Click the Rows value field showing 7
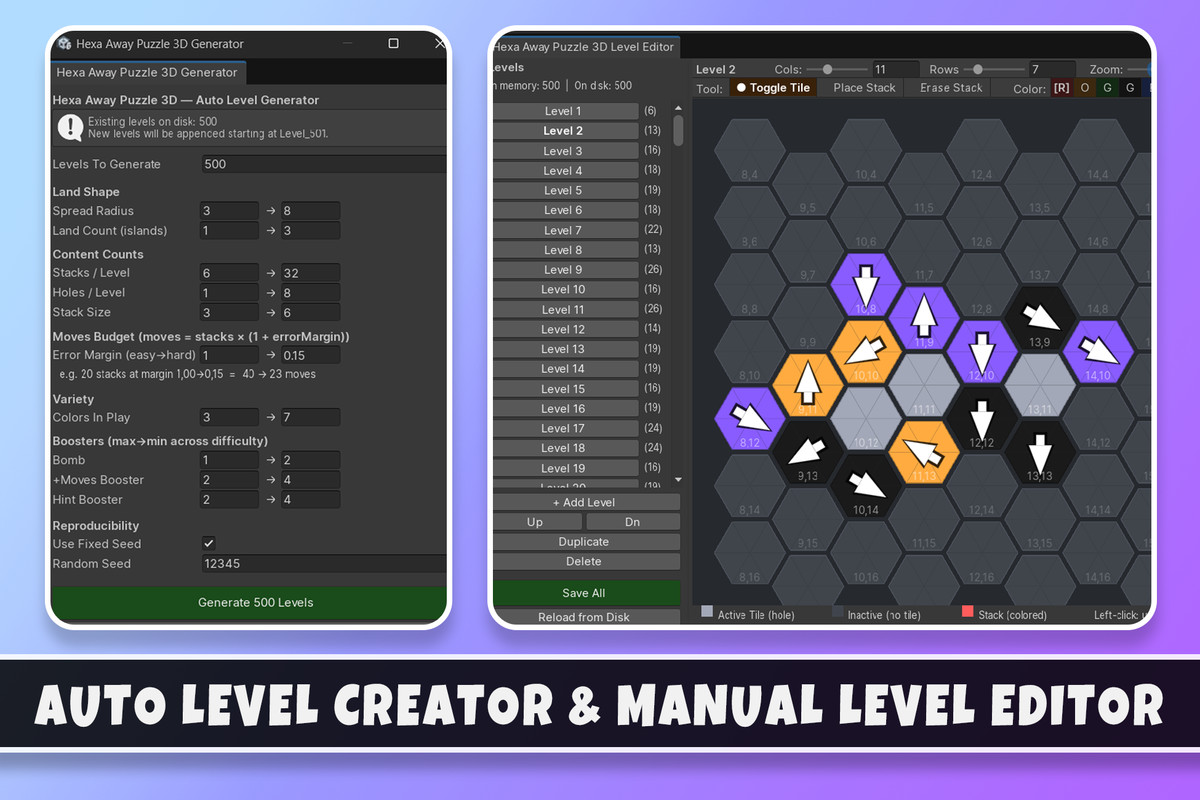 coord(1052,70)
